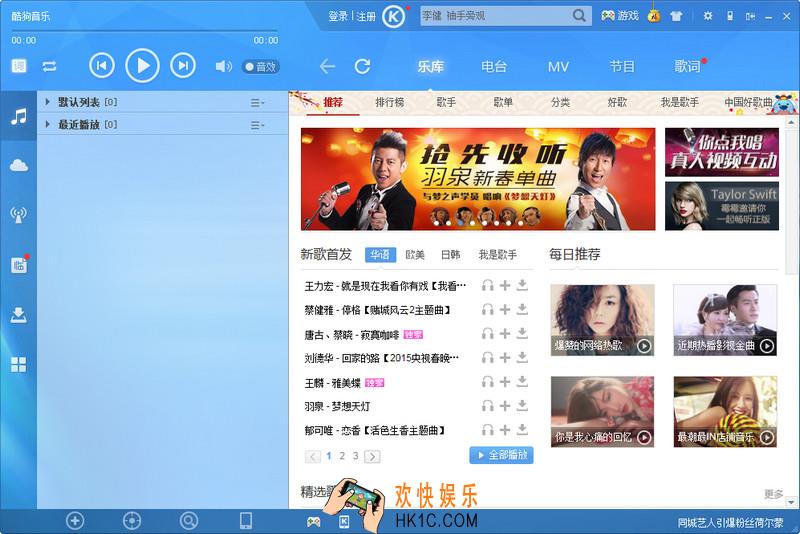This screenshot has height=534, width=800.
Task: Download 郁可唯 - 恋香 song
Action: pyautogui.click(x=522, y=430)
